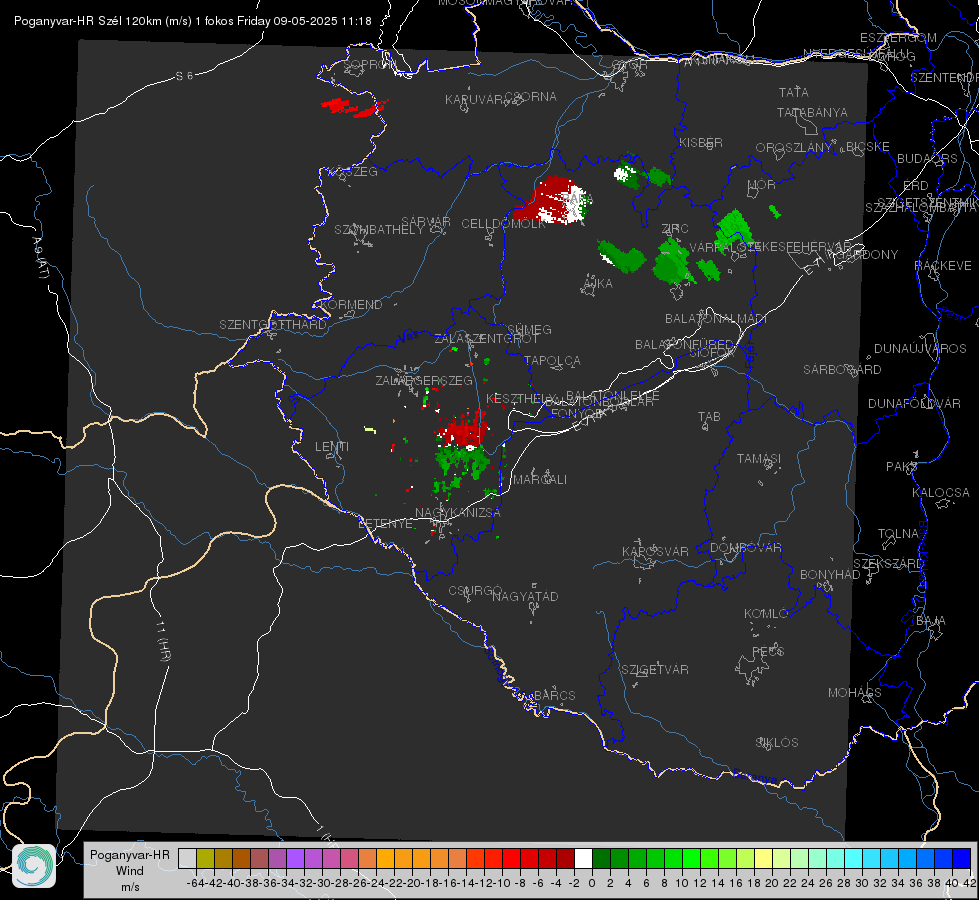Click the large red and white echo west of Kisber

[553, 200]
